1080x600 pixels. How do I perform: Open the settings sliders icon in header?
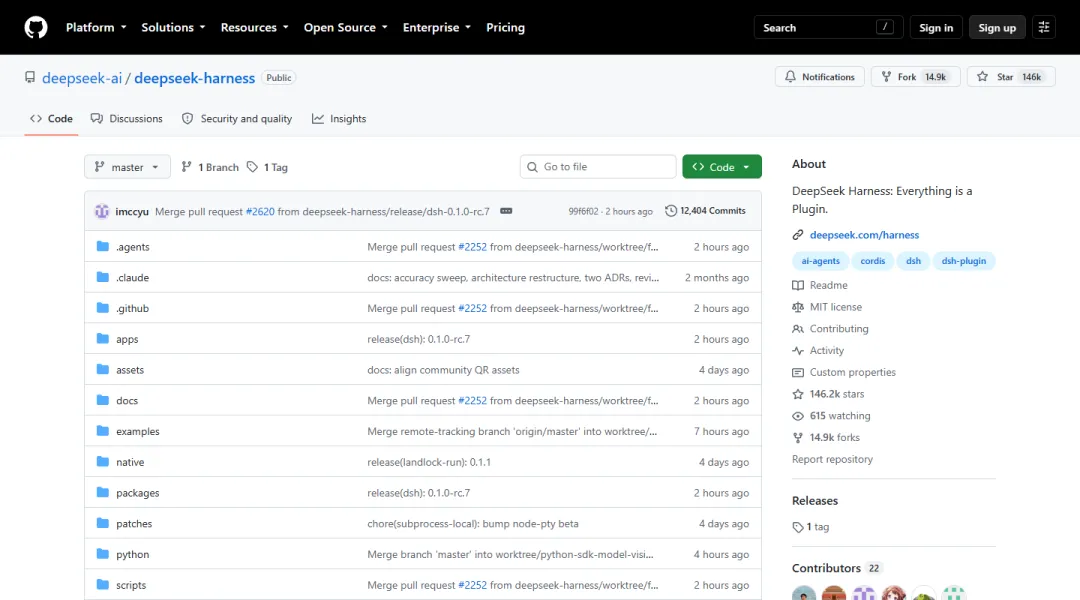[1043, 28]
